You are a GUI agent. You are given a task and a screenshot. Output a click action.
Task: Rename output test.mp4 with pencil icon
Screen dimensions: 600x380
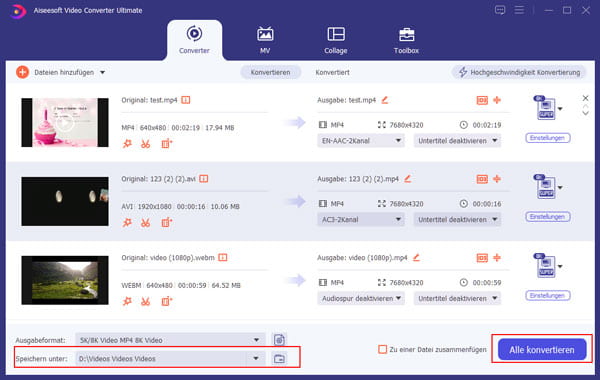(385, 100)
